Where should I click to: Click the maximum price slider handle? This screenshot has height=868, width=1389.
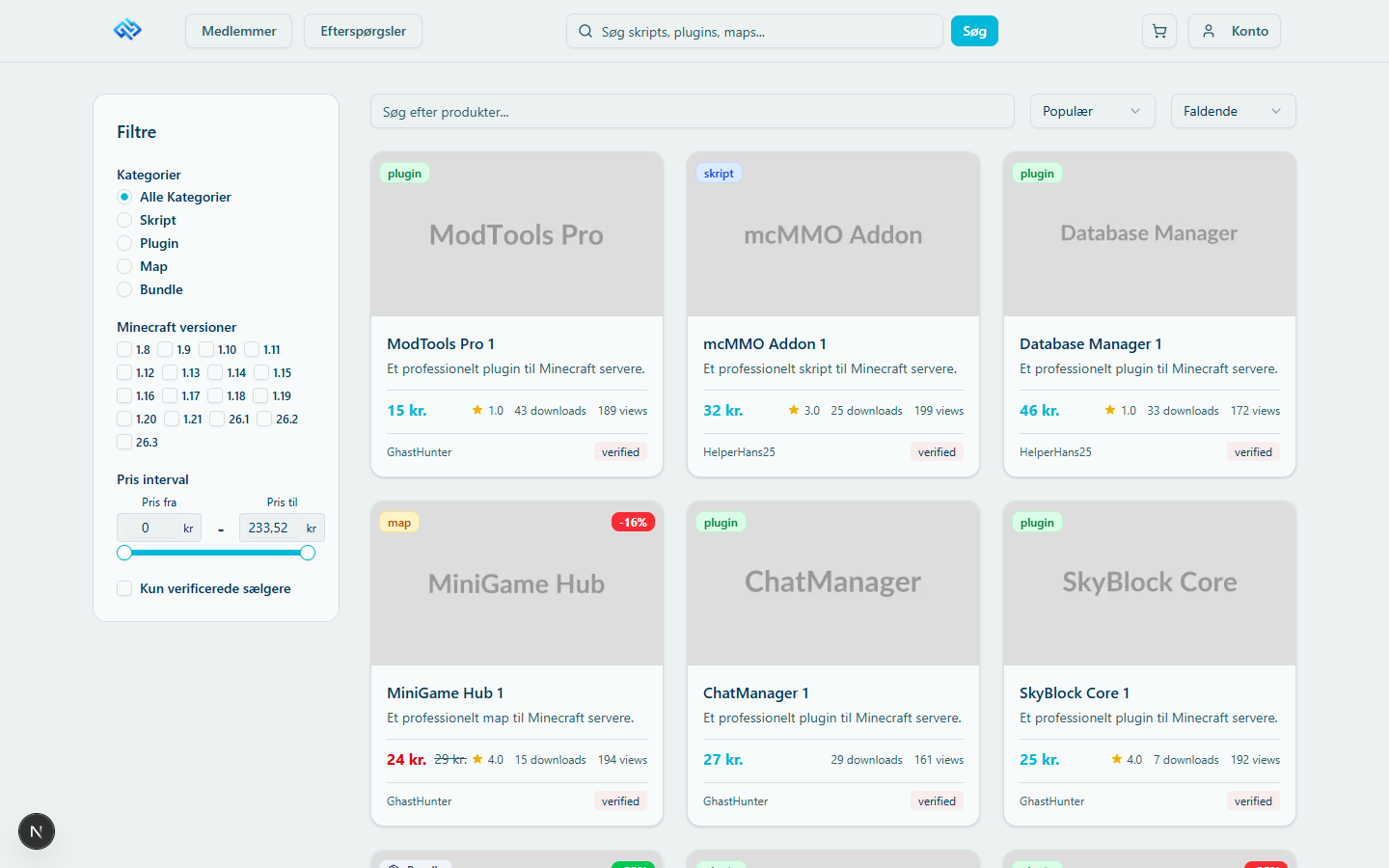coord(308,553)
